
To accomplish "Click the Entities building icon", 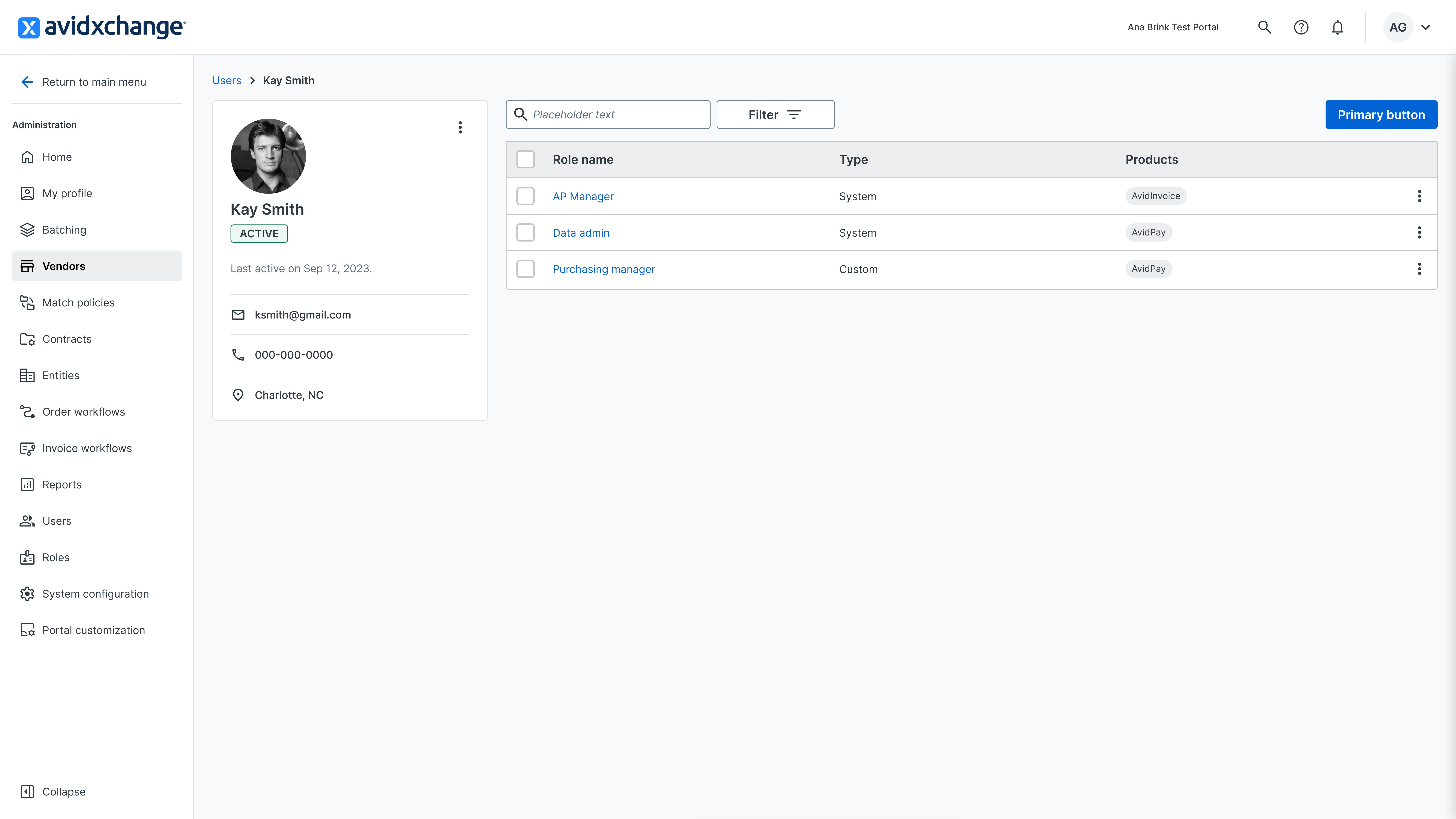I will 27,375.
